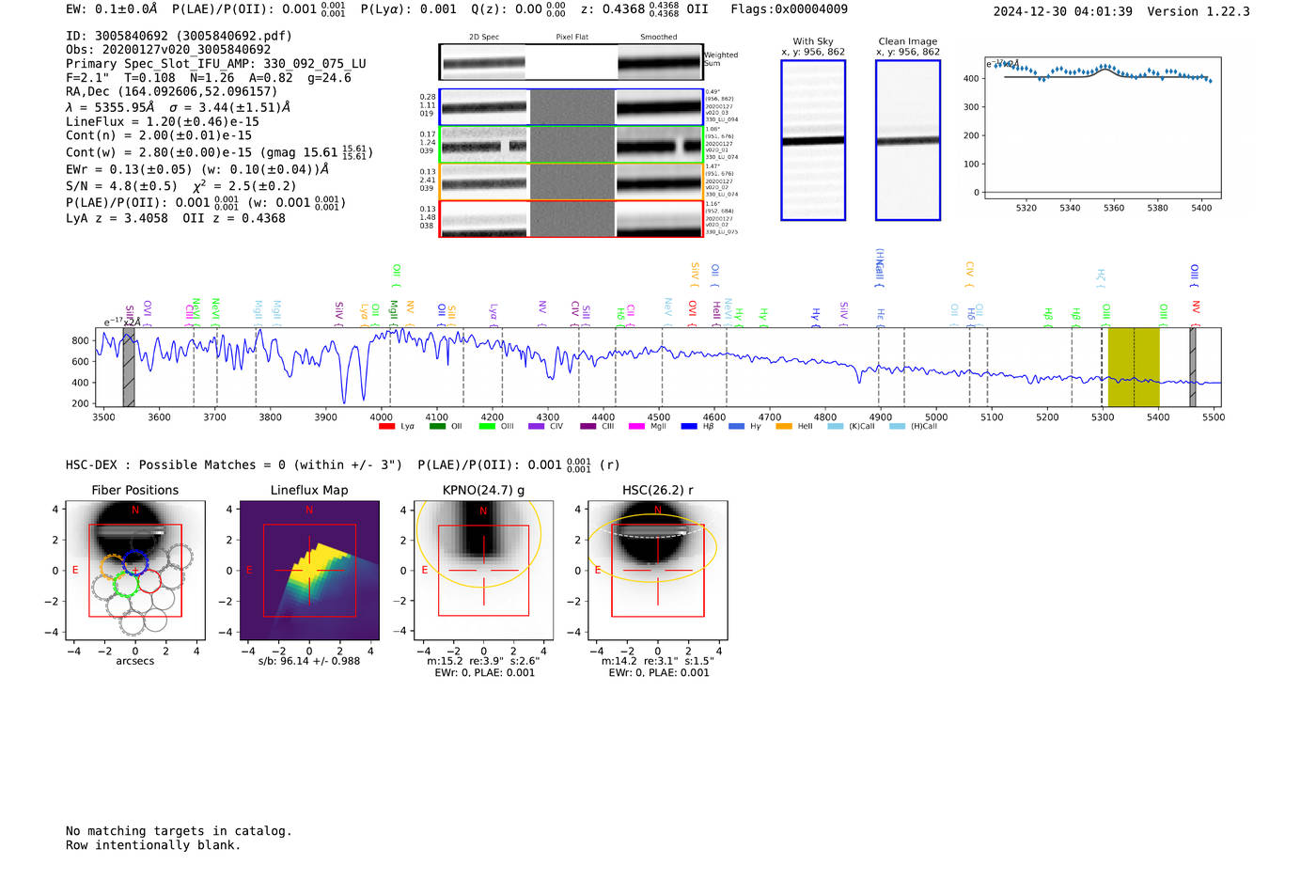Viewport: 1316px width, 896px height.
Task: Select the orange-bordered 2D spectrum row
Action: point(572,181)
